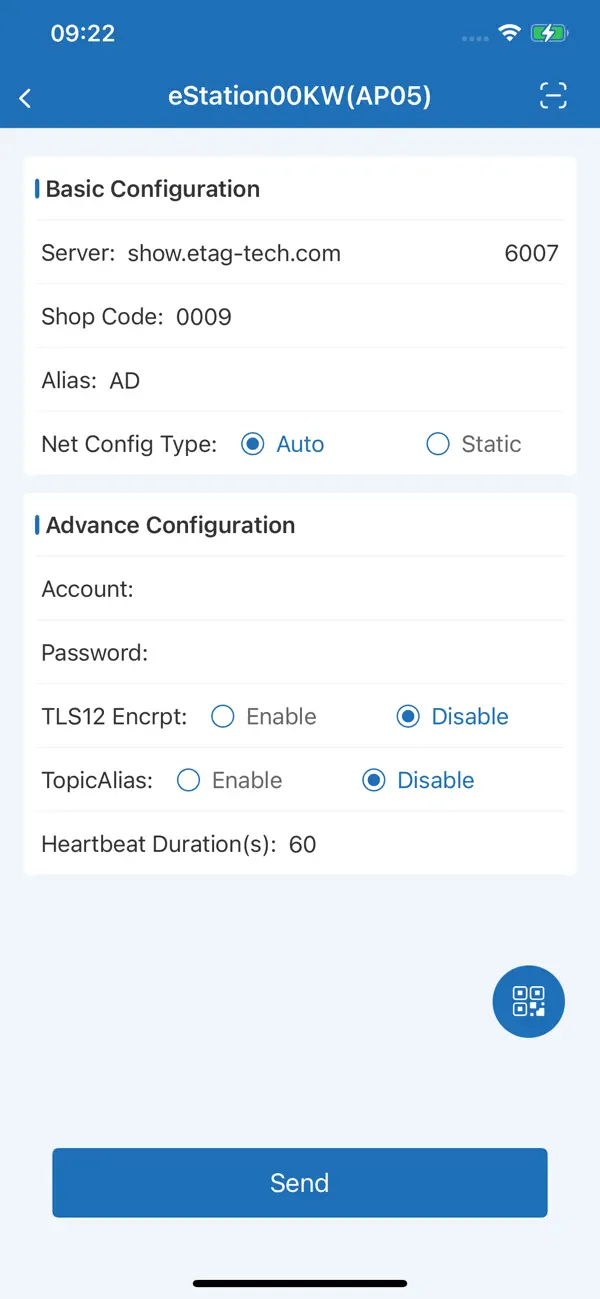
Task: Select Auto net config type
Action: [x=253, y=444]
